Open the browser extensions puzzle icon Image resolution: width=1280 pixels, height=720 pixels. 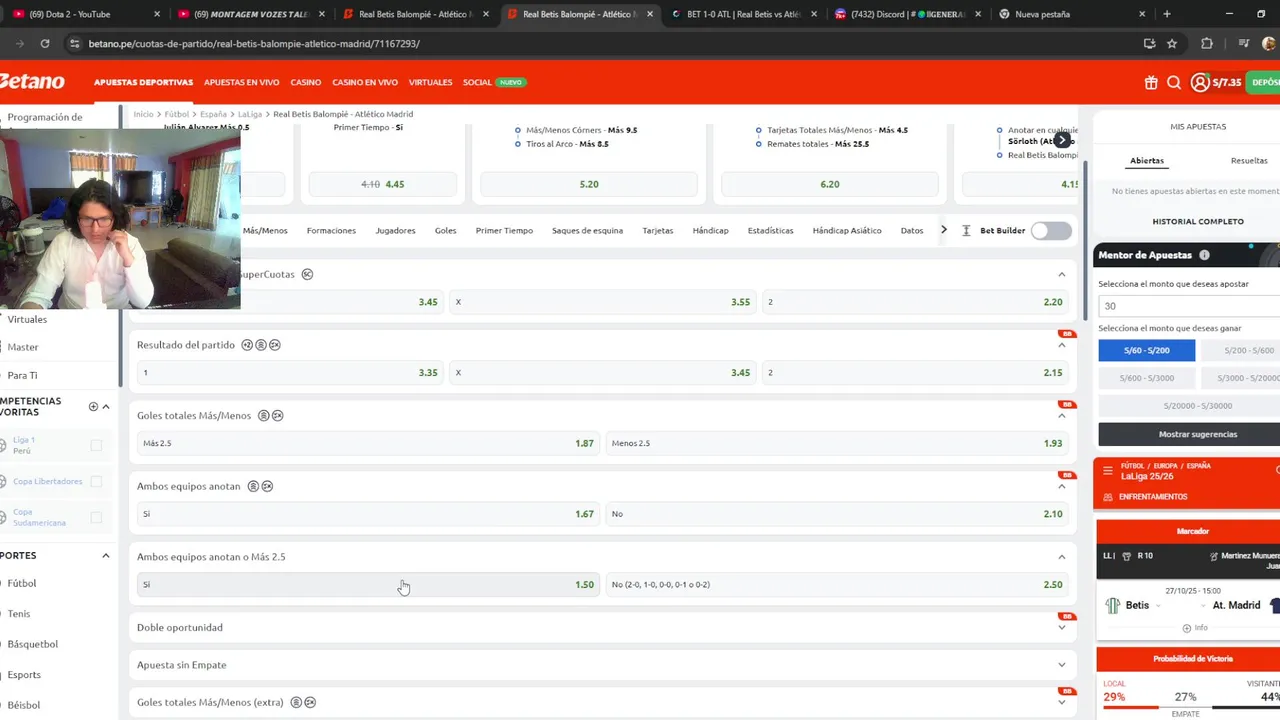tap(1207, 44)
